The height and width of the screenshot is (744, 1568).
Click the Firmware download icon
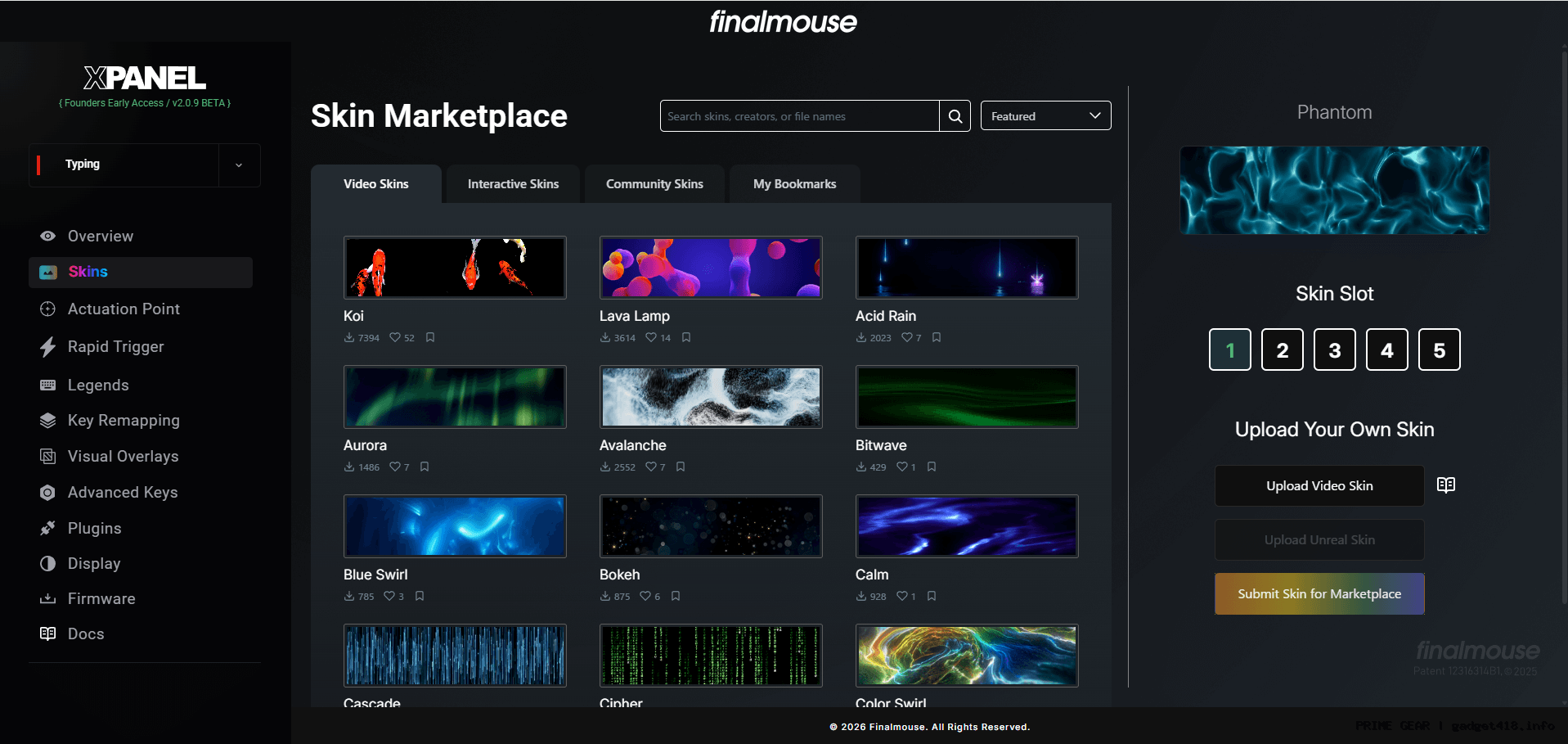pos(48,598)
